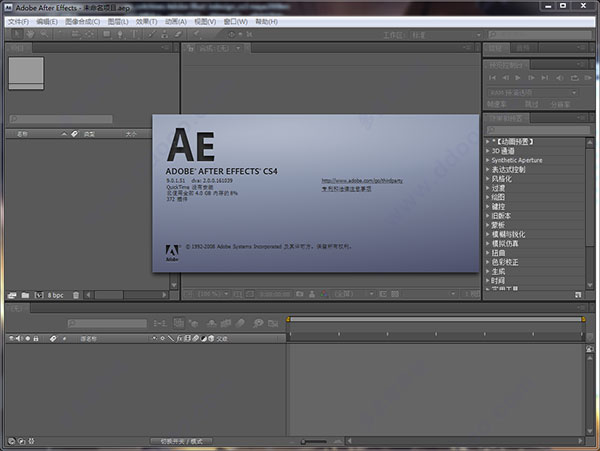Open the legal notices link on splash
The height and width of the screenshot is (451, 600).
(x=346, y=189)
